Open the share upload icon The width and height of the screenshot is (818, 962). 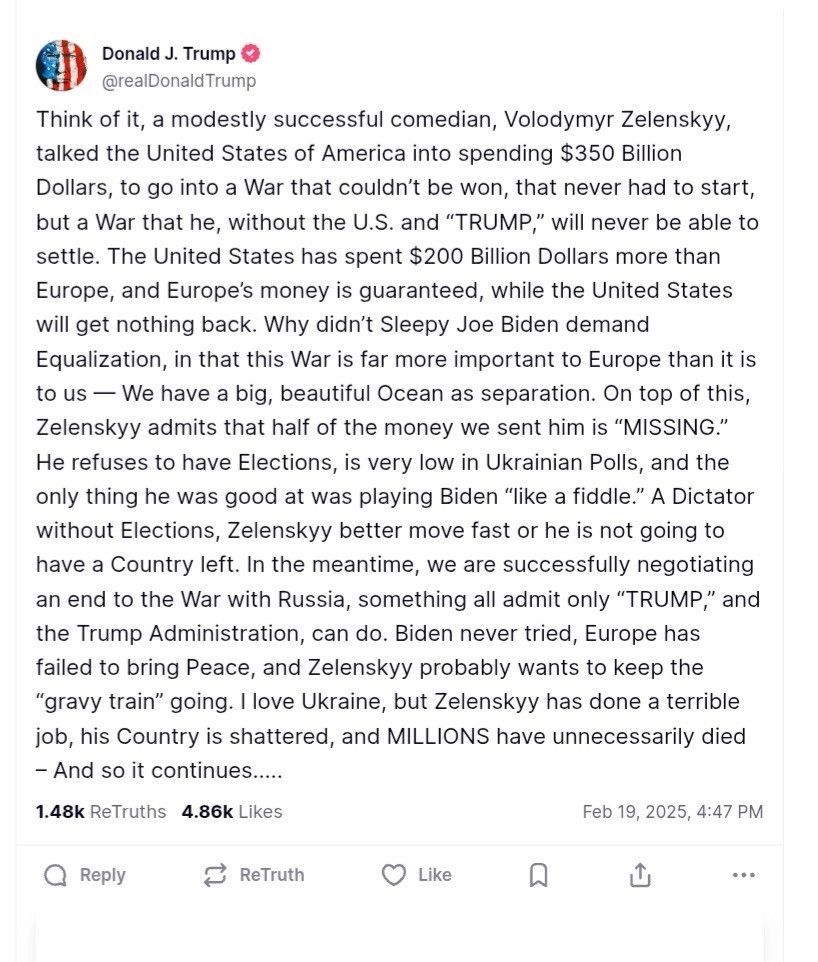click(x=639, y=875)
